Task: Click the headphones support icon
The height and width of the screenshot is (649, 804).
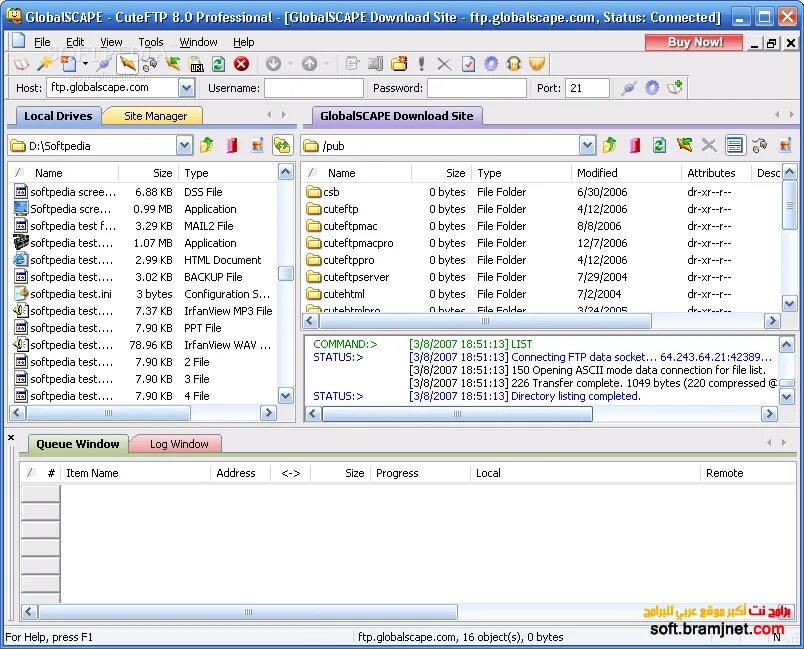Action: 514,64
